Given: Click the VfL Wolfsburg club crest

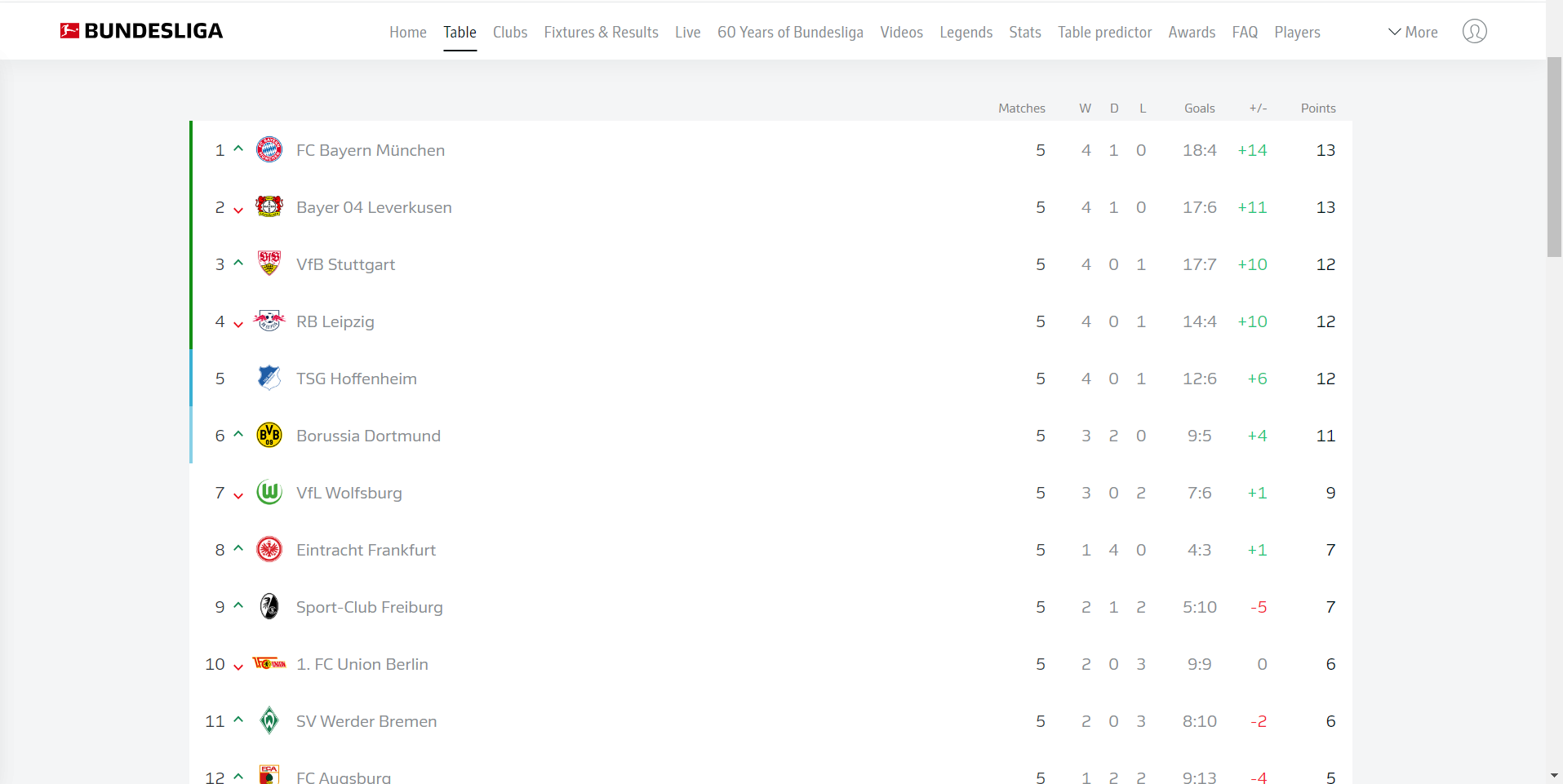Looking at the screenshot, I should 269,493.
